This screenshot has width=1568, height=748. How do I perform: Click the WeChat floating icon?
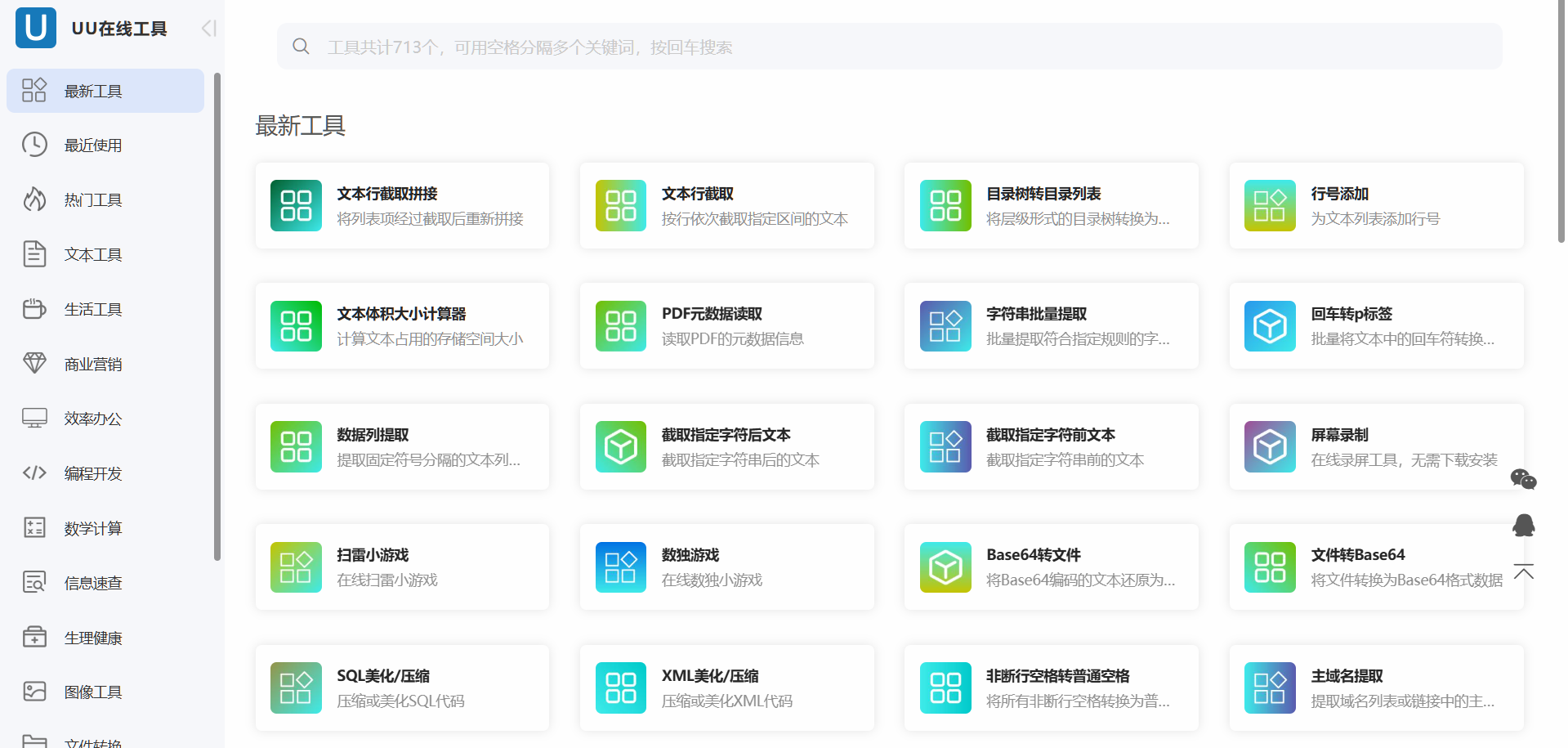[1523, 479]
